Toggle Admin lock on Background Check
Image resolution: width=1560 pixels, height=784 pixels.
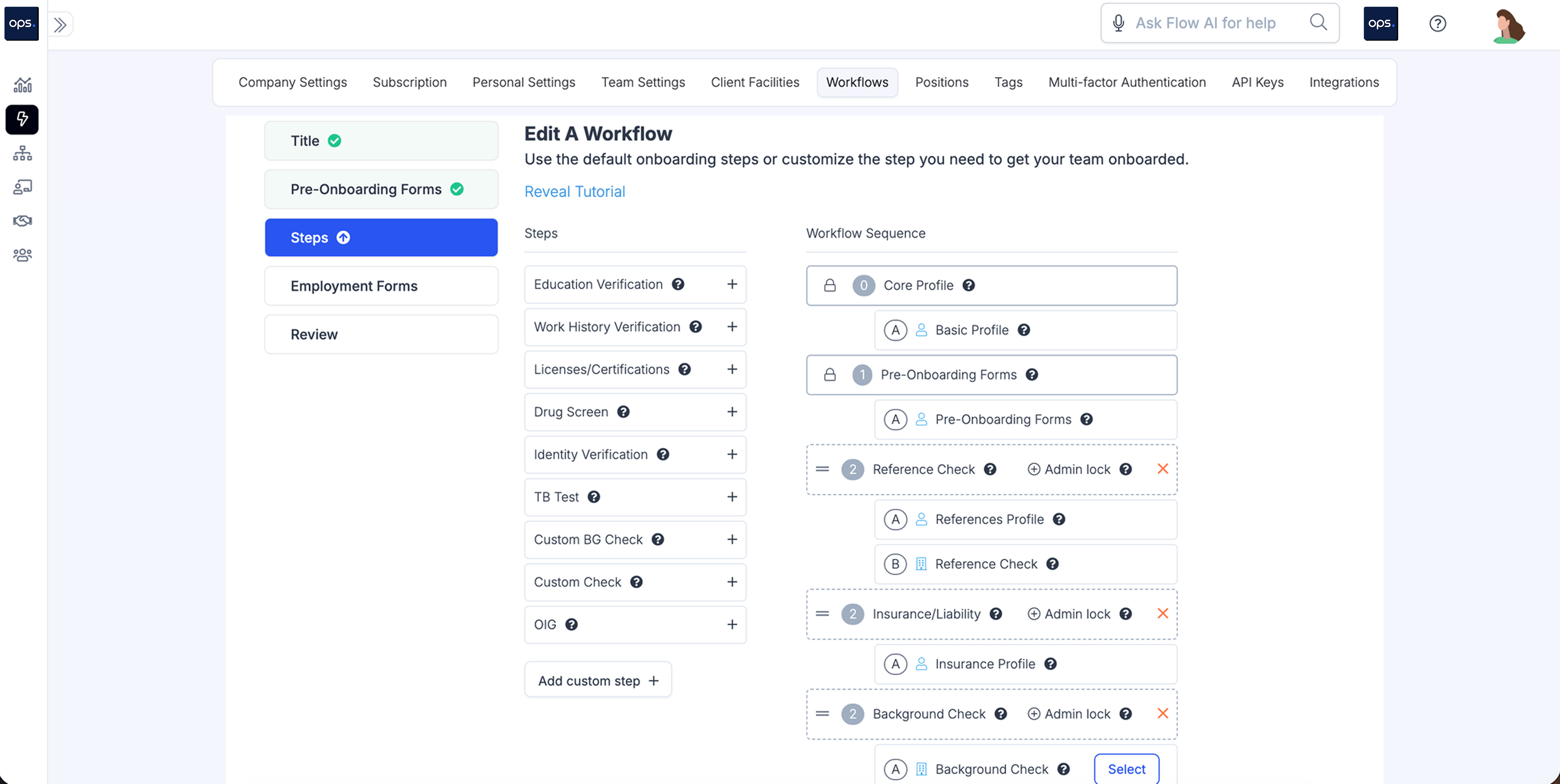coord(1069,714)
